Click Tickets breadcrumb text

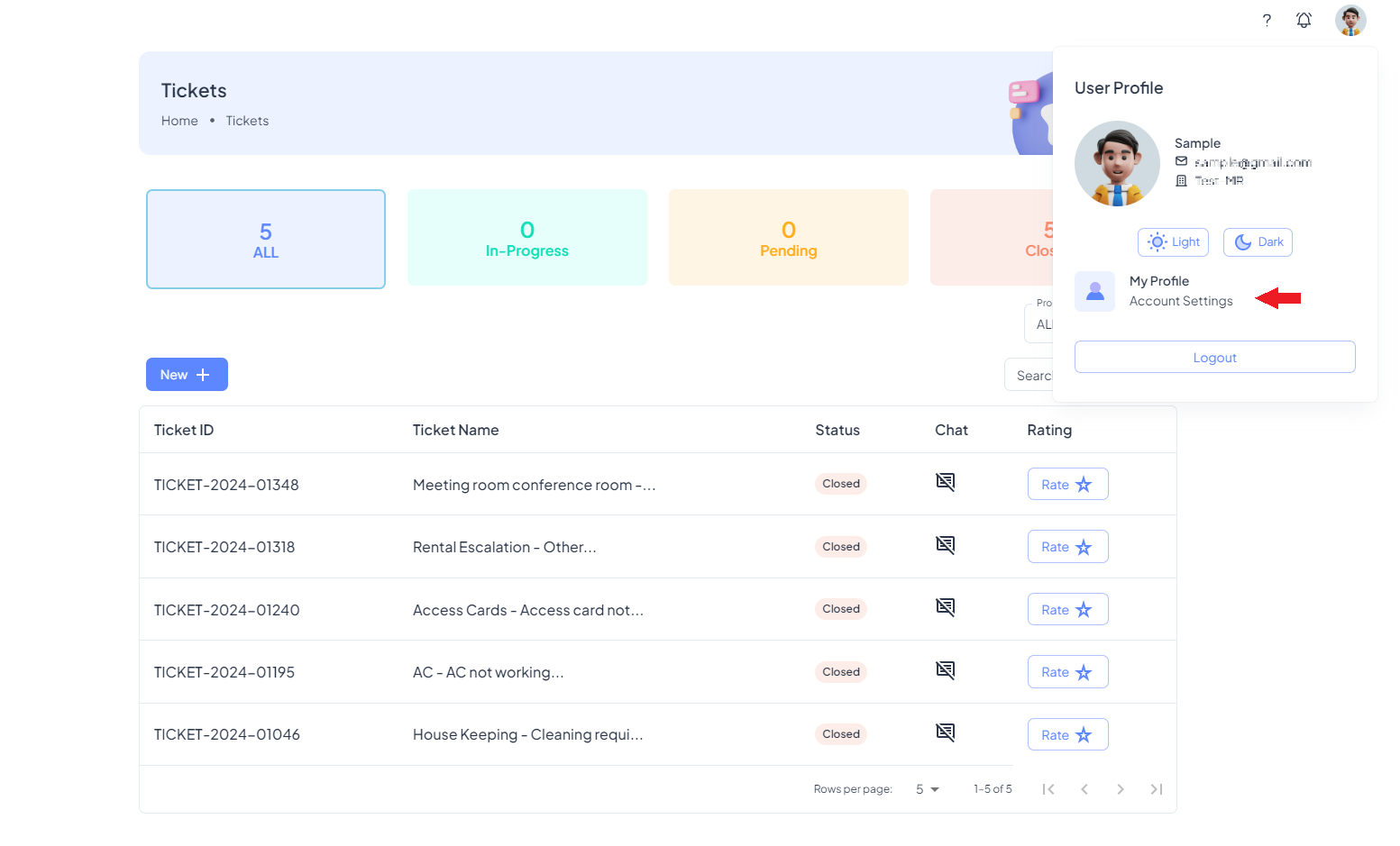click(247, 121)
